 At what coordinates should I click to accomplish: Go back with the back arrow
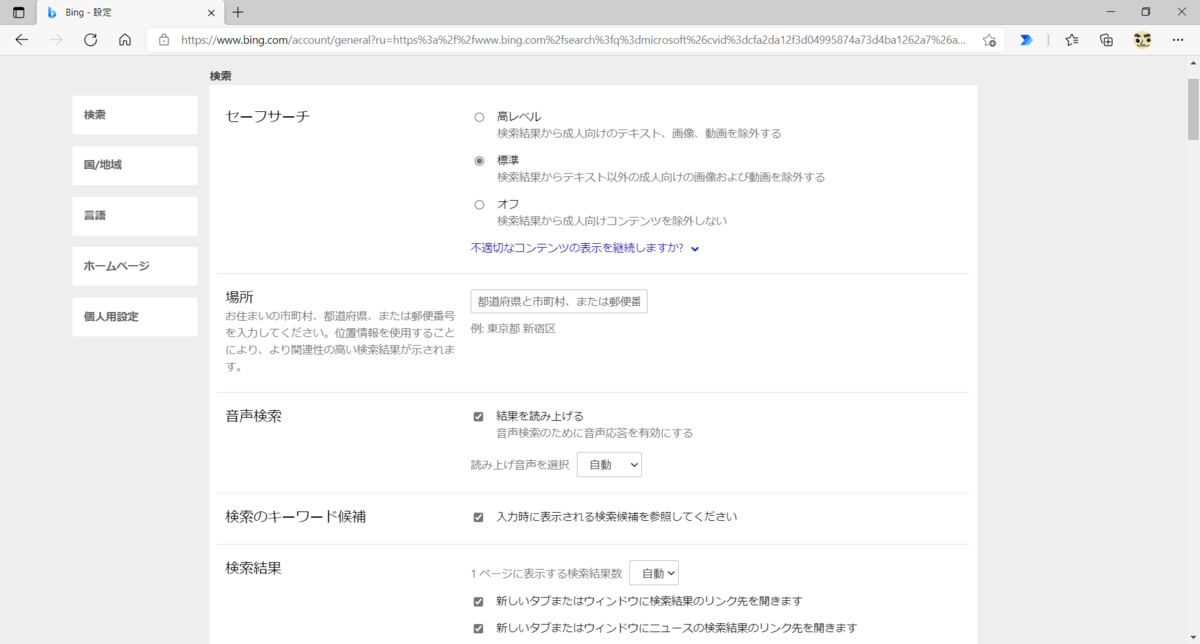(22, 40)
